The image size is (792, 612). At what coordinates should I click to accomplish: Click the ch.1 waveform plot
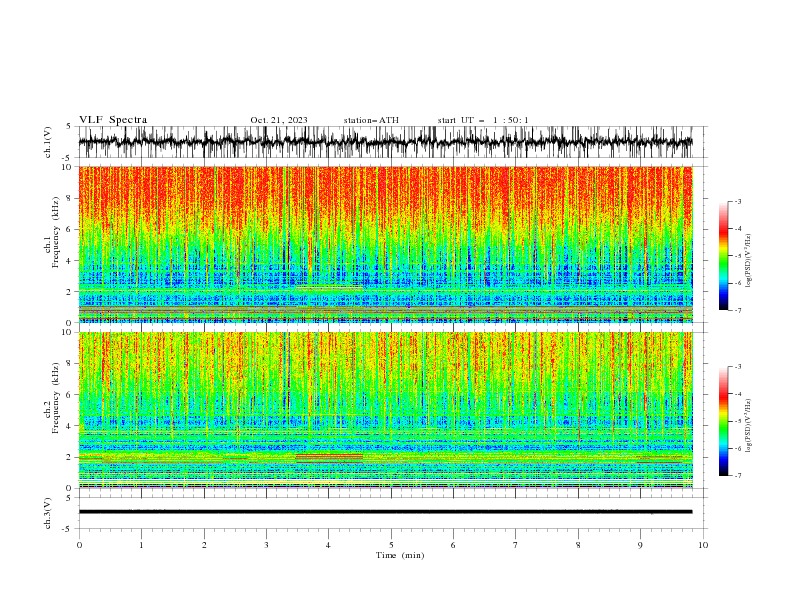coord(386,142)
